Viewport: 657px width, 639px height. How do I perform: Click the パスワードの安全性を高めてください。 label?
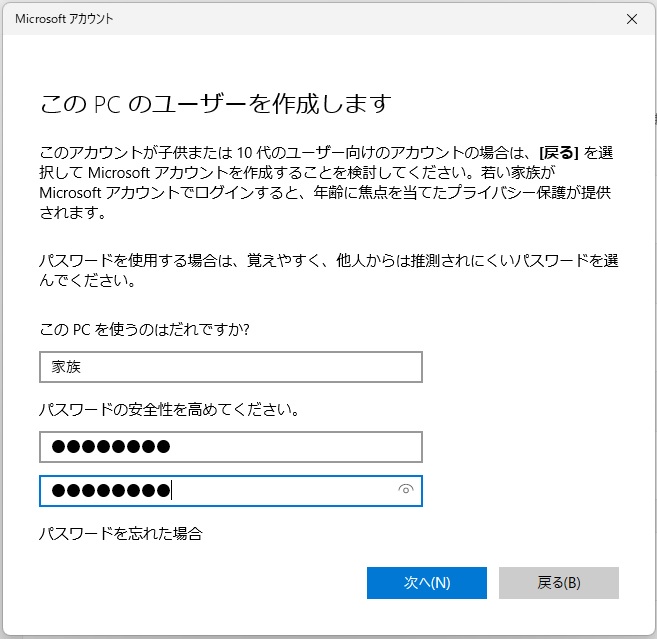[169, 409]
